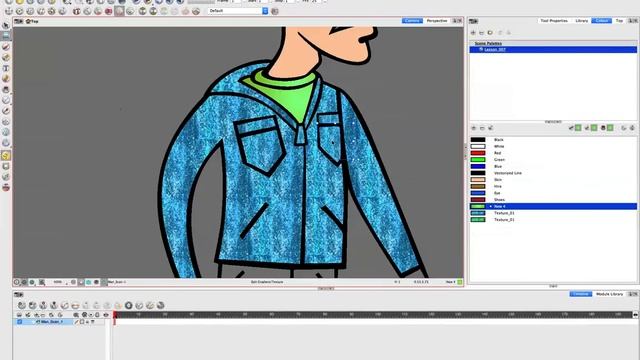Toggle the eye icon in timeline layer header
The height and width of the screenshot is (360, 640).
pos(106,315)
